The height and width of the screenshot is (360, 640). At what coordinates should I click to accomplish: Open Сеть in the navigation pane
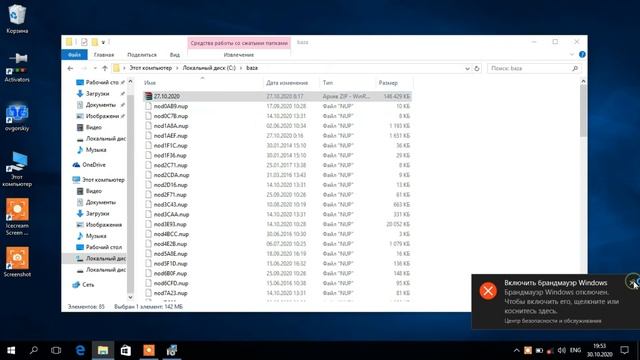pyautogui.click(x=88, y=284)
